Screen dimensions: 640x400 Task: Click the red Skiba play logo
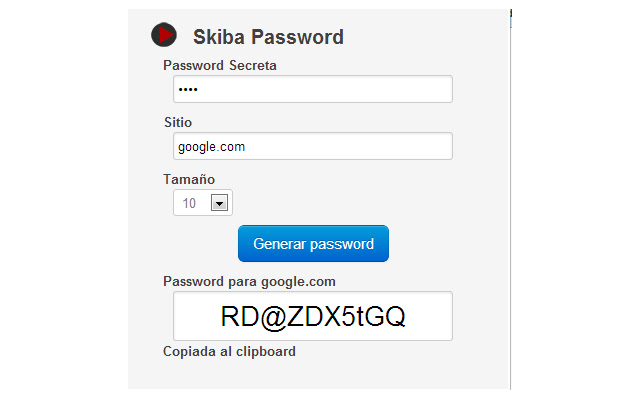pyautogui.click(x=164, y=35)
